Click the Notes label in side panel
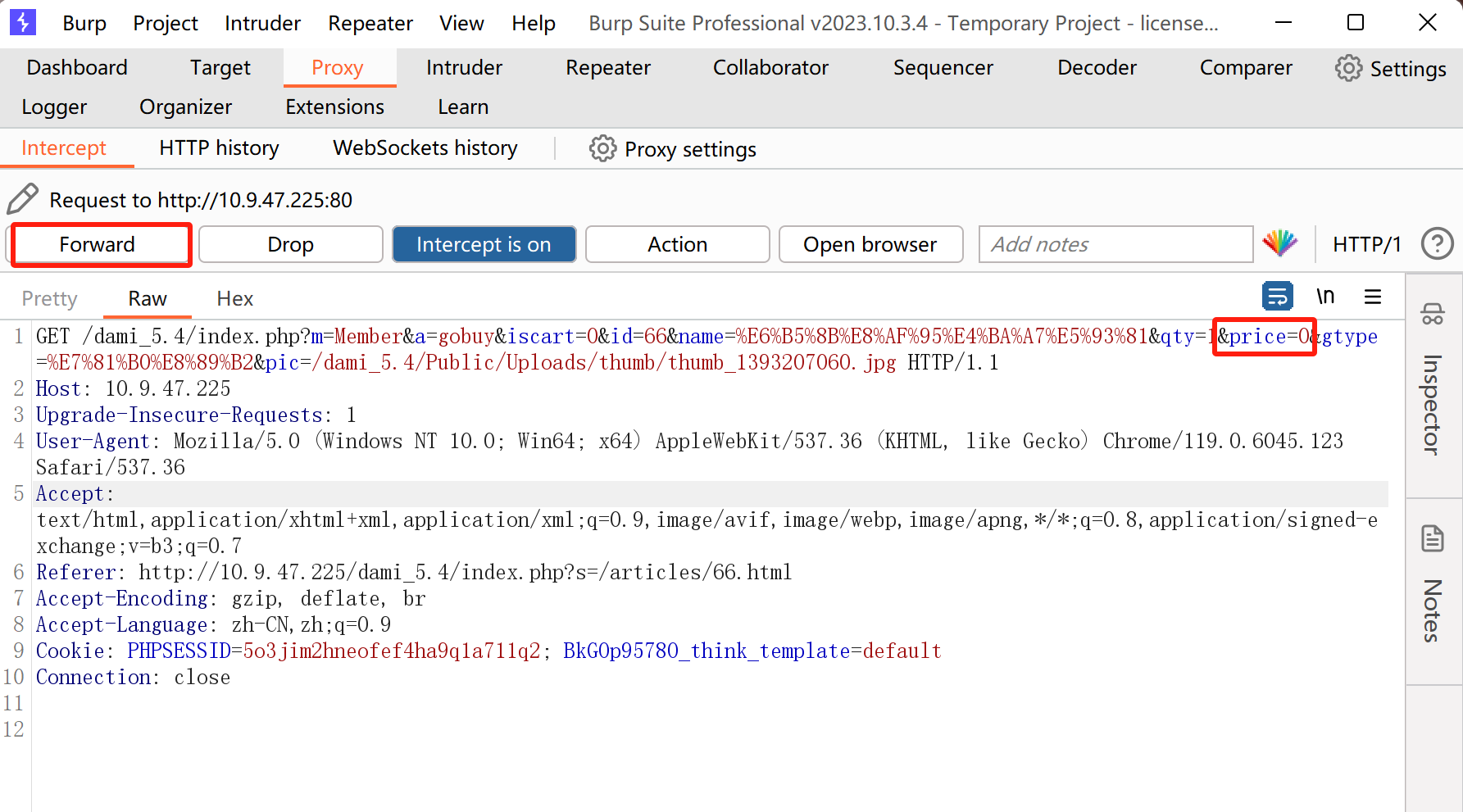The width and height of the screenshot is (1463, 812). [1433, 610]
